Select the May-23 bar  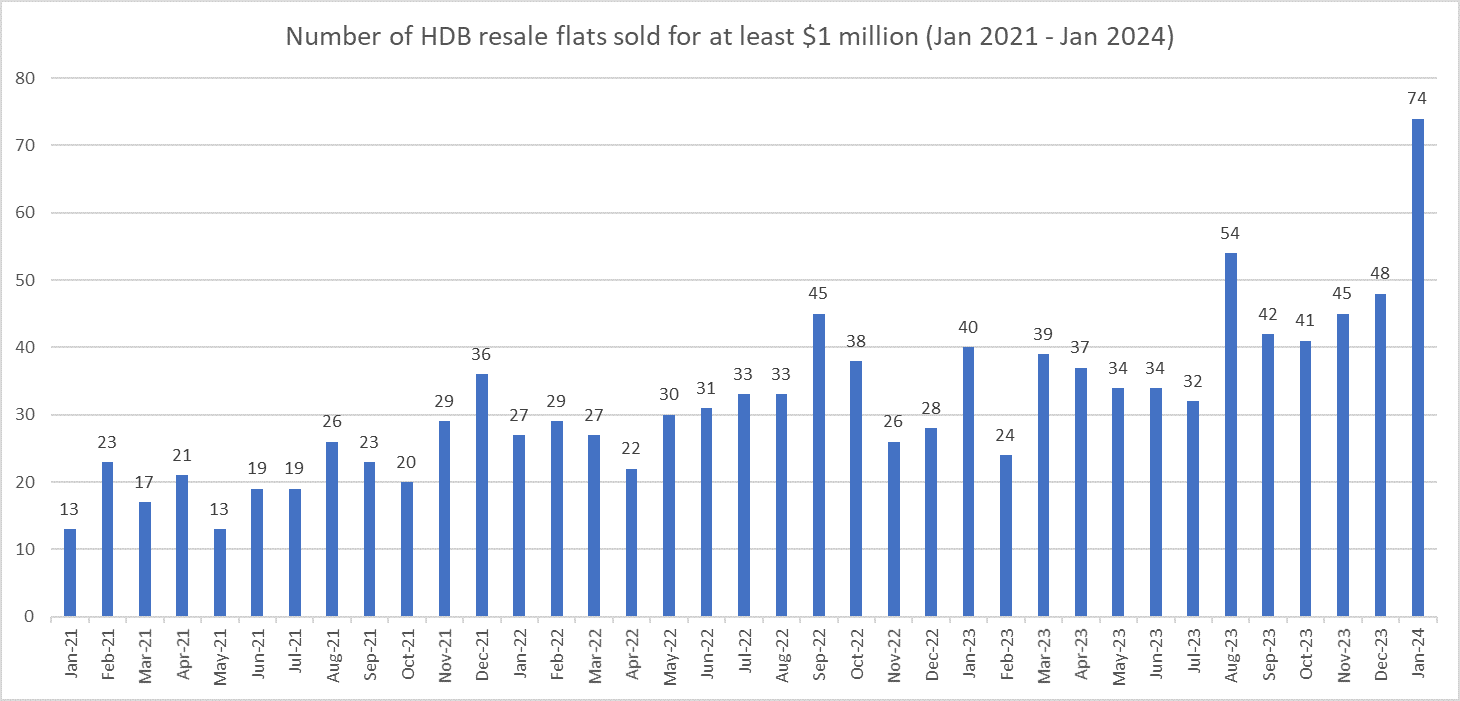click(1118, 503)
